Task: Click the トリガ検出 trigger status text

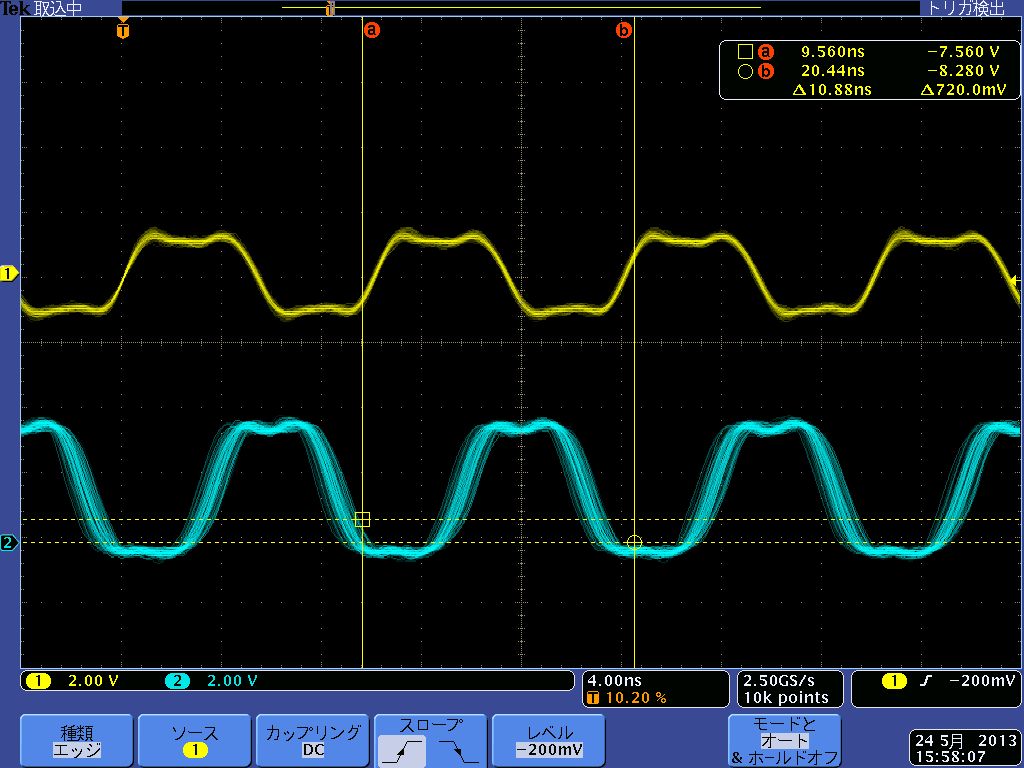Action: (x=965, y=8)
